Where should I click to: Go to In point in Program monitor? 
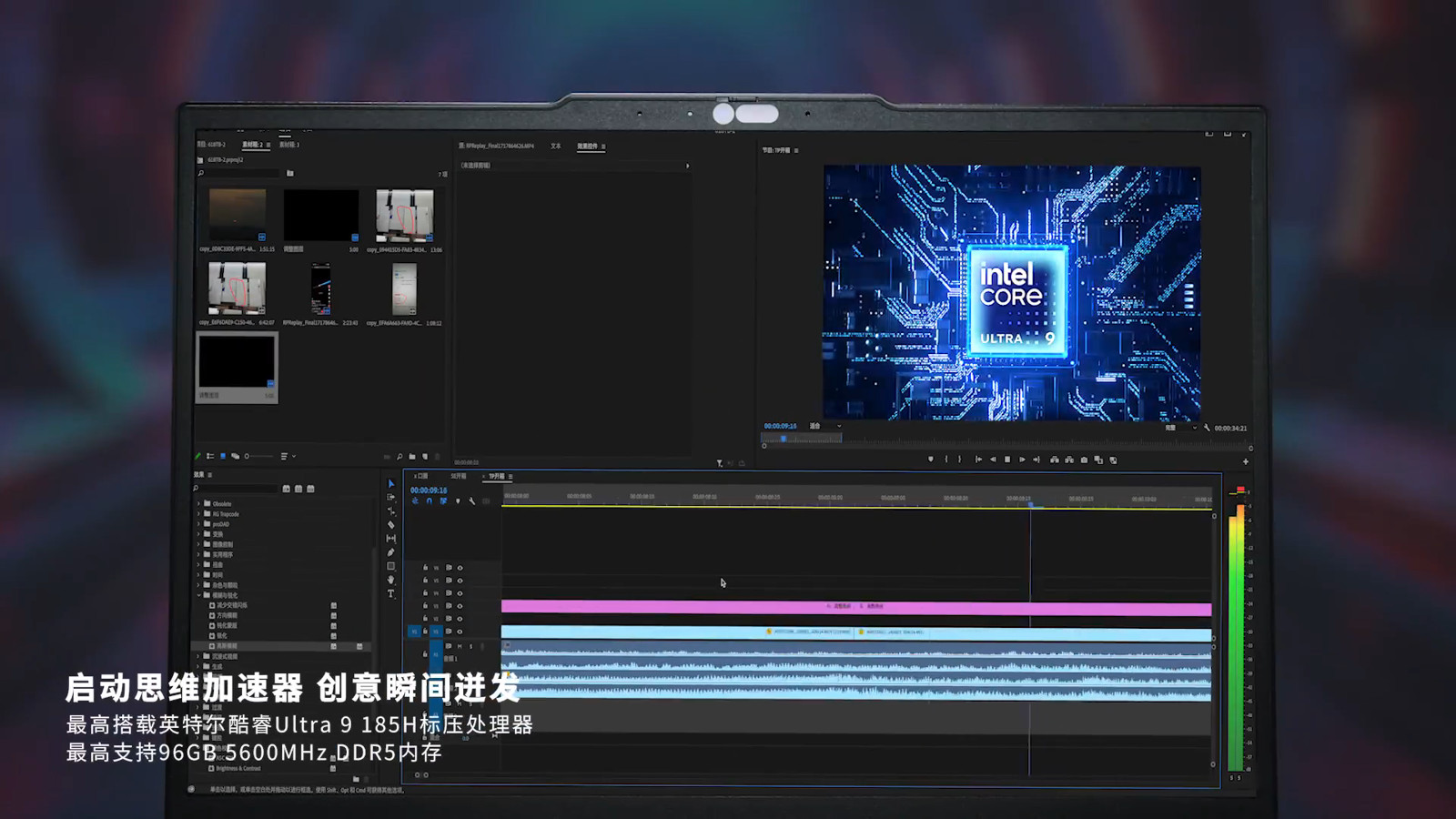click(978, 460)
